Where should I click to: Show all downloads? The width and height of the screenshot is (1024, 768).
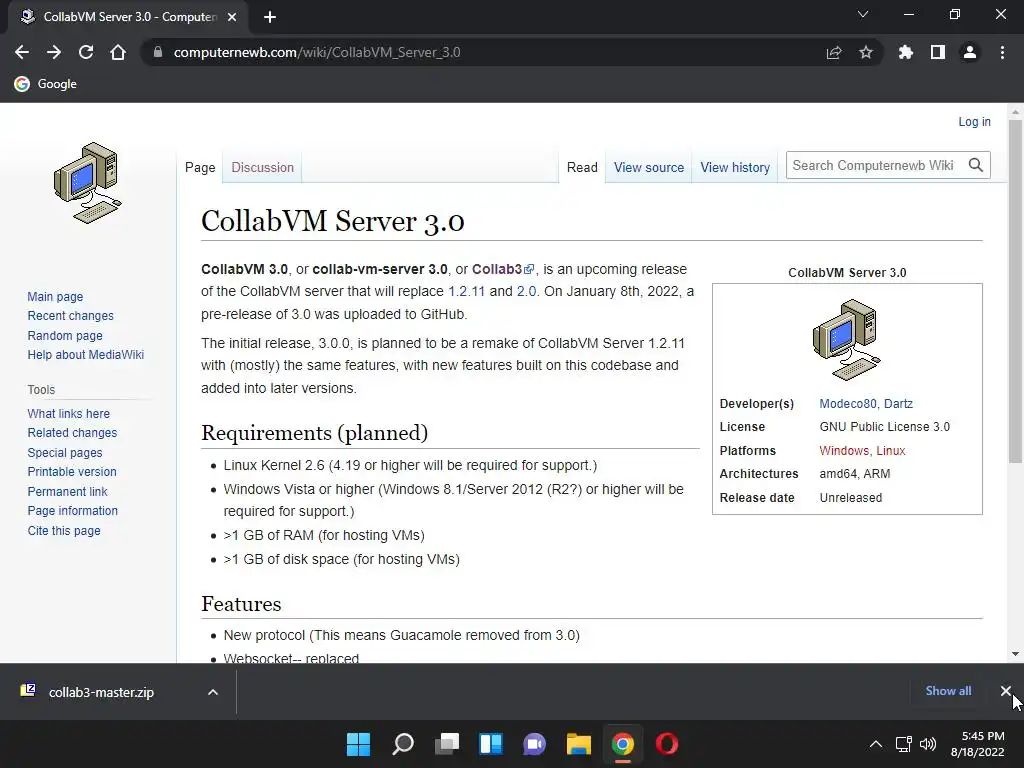click(x=948, y=691)
